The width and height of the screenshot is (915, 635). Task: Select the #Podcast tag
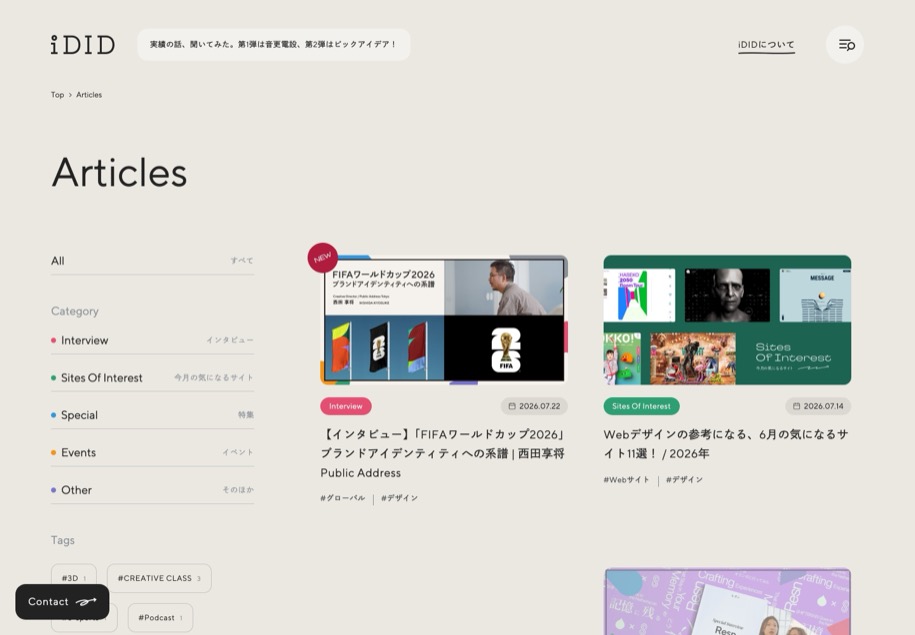click(x=160, y=617)
